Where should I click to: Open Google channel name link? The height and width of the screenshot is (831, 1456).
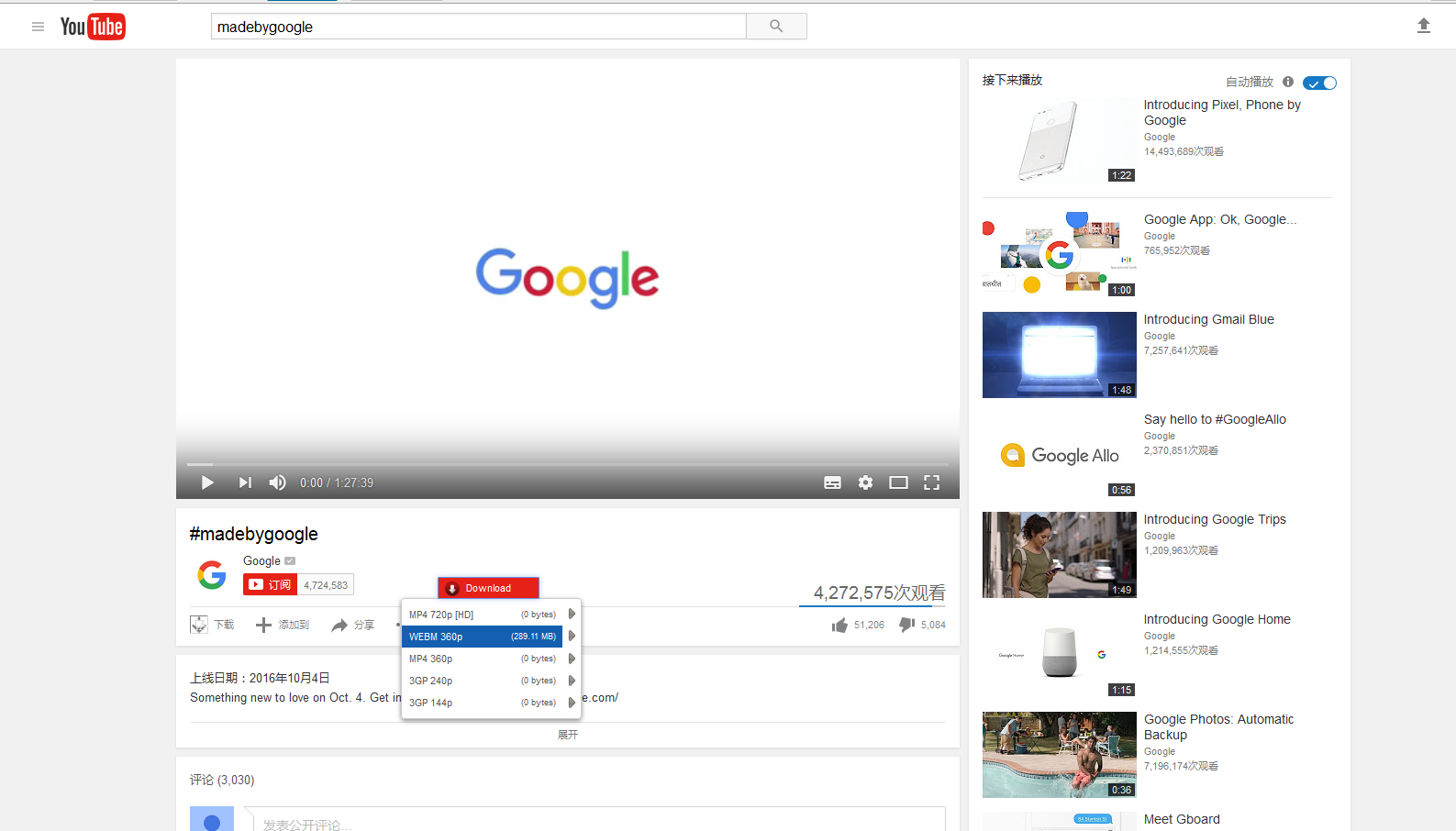[x=261, y=560]
